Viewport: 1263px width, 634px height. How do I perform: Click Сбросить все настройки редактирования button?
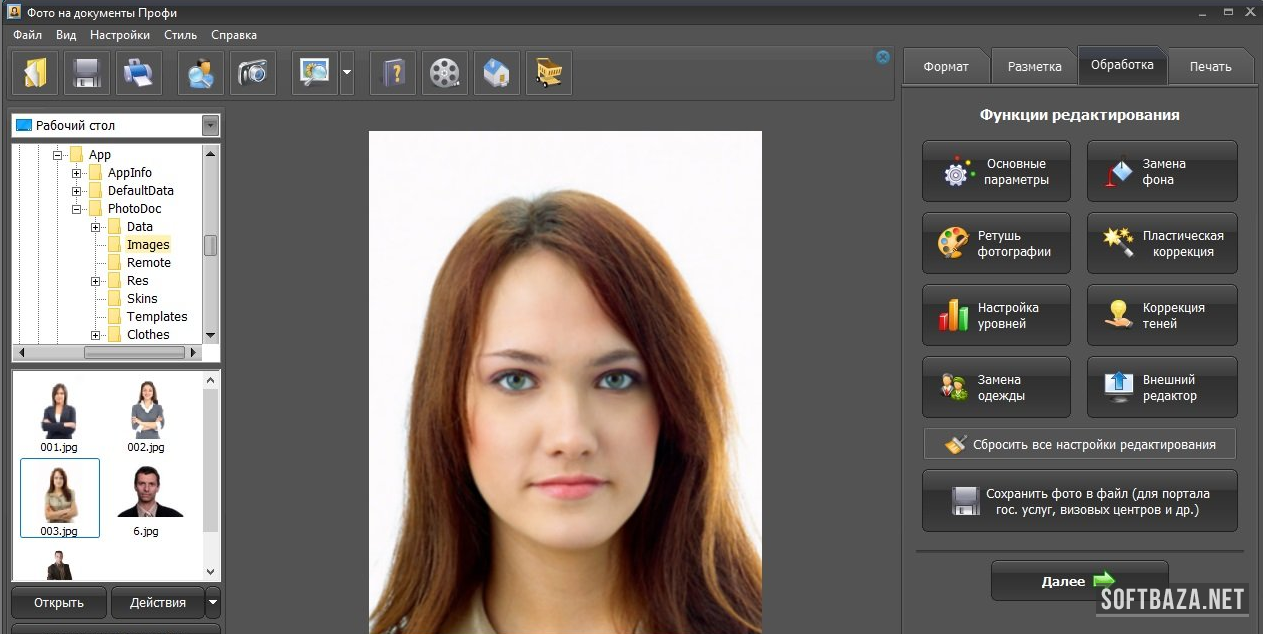coord(1079,445)
